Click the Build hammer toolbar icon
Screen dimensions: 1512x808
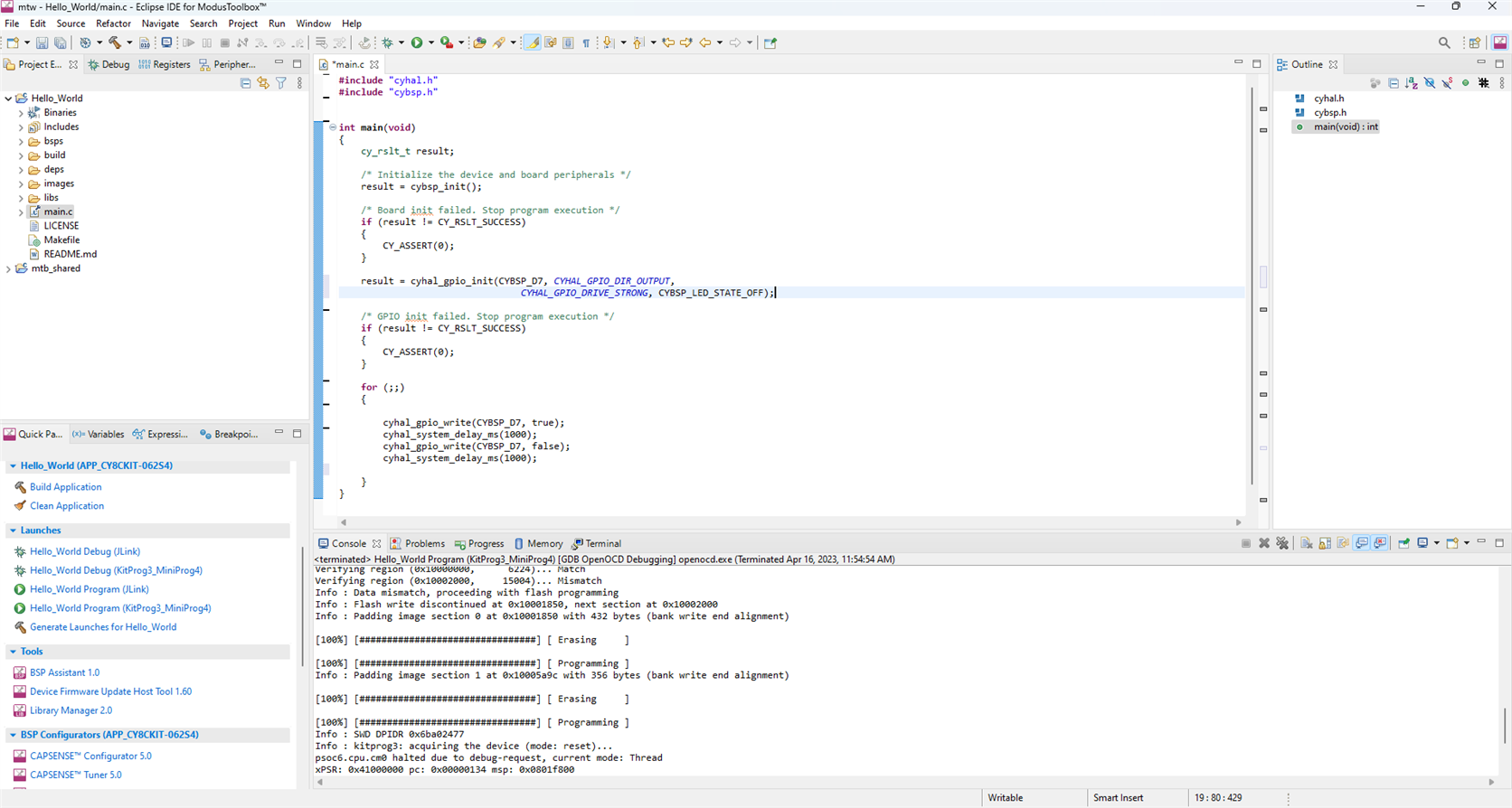114,42
